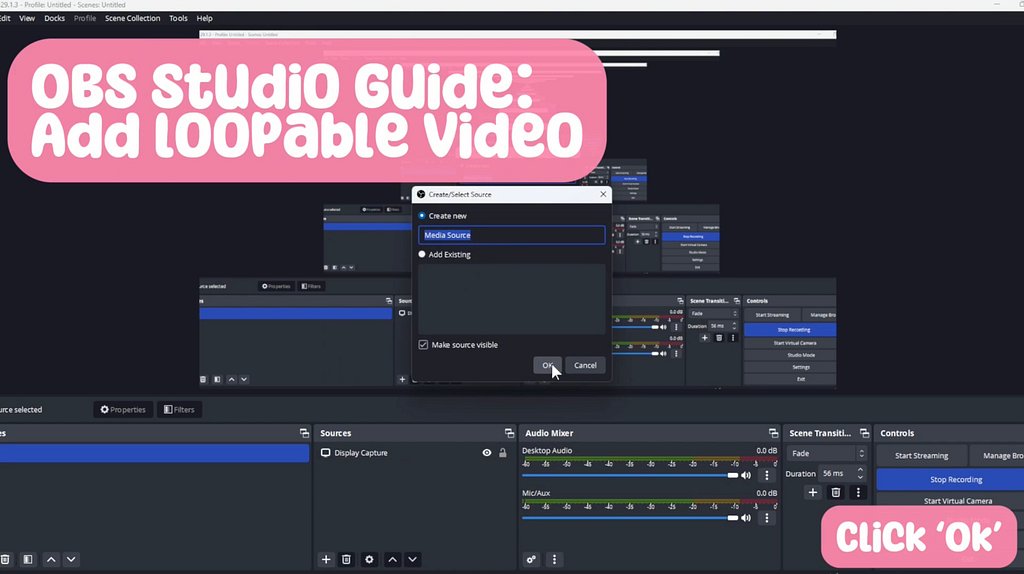Click the Media Source name text field
This screenshot has width=1024, height=574.
click(x=511, y=235)
